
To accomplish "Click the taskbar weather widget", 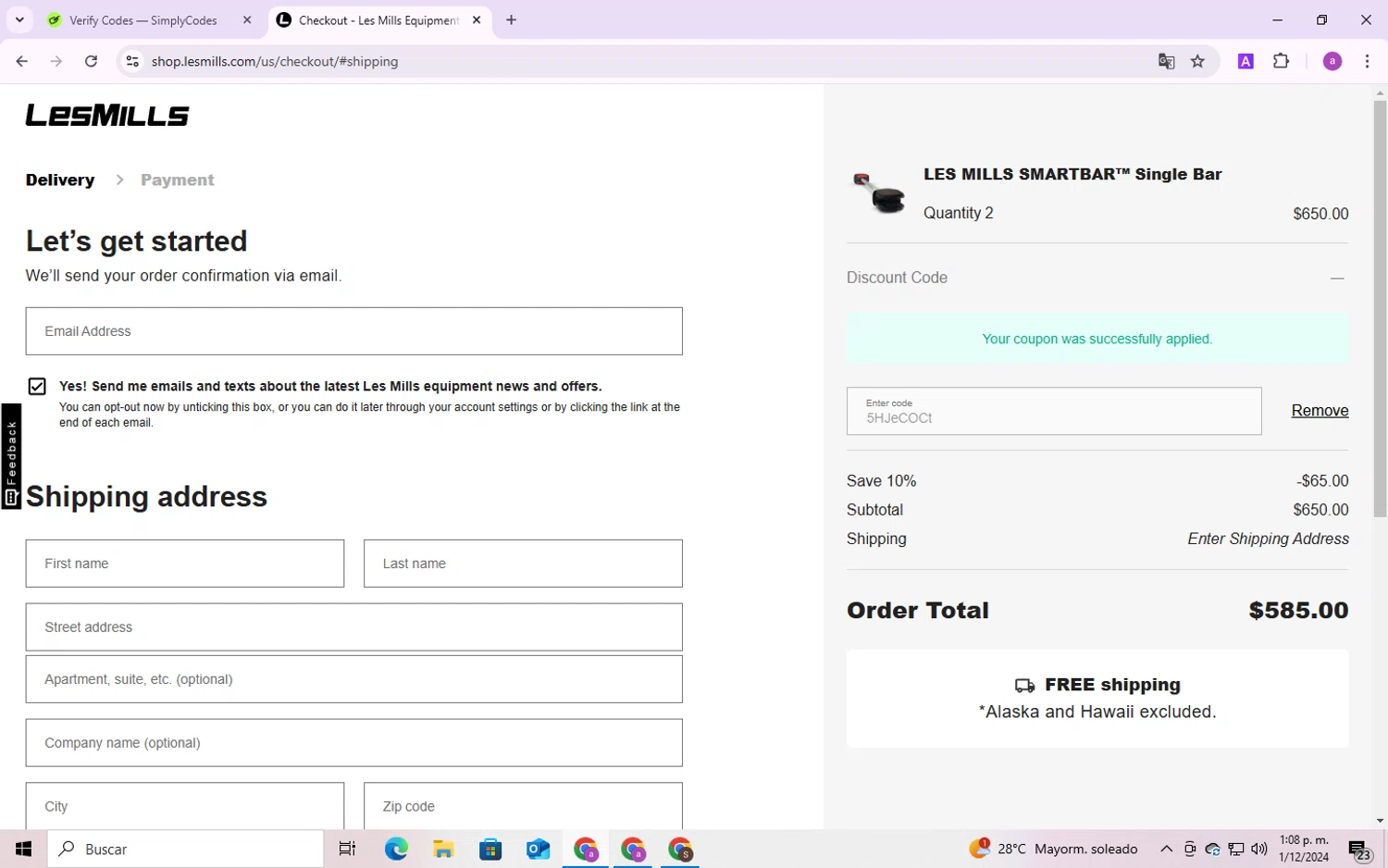I will (1053, 849).
